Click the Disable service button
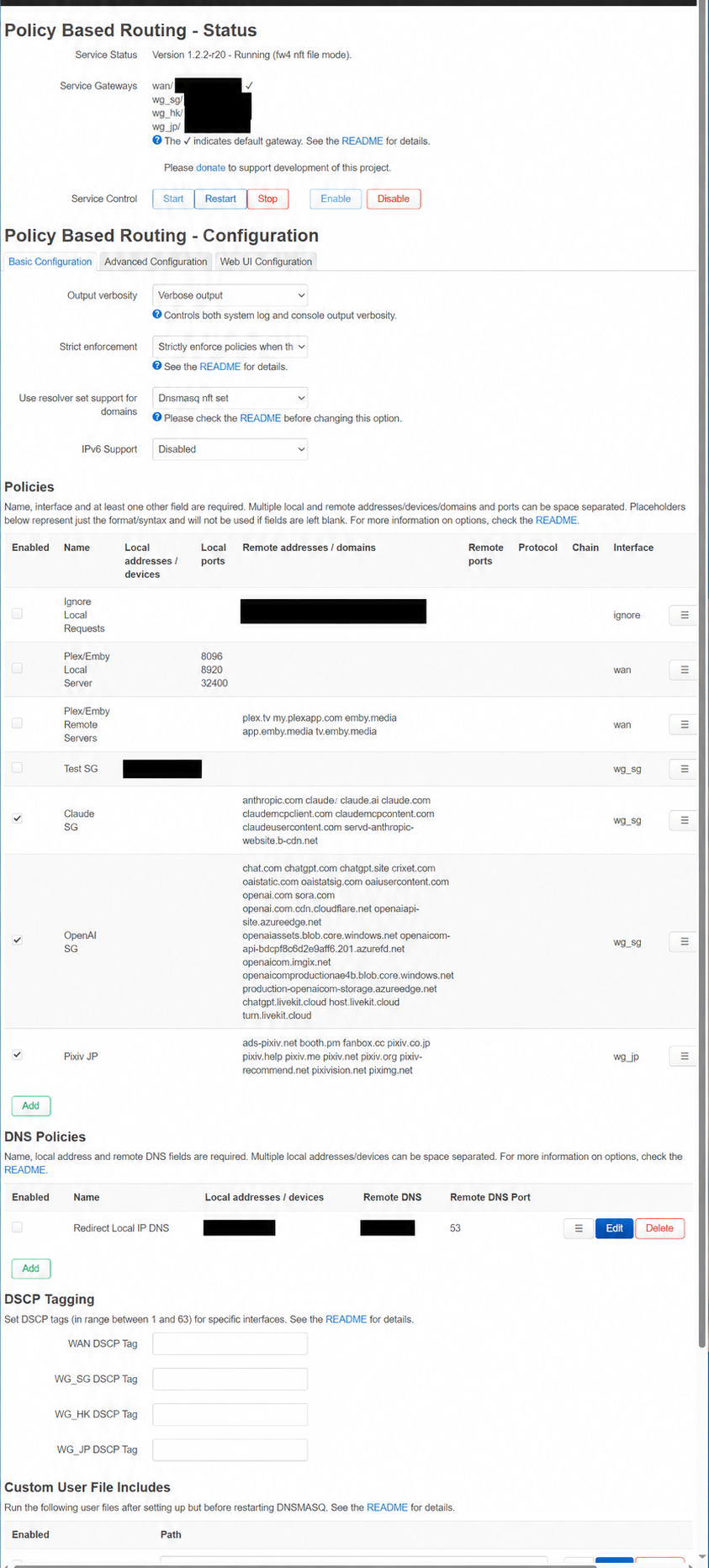The width and height of the screenshot is (709, 1568). (x=393, y=199)
